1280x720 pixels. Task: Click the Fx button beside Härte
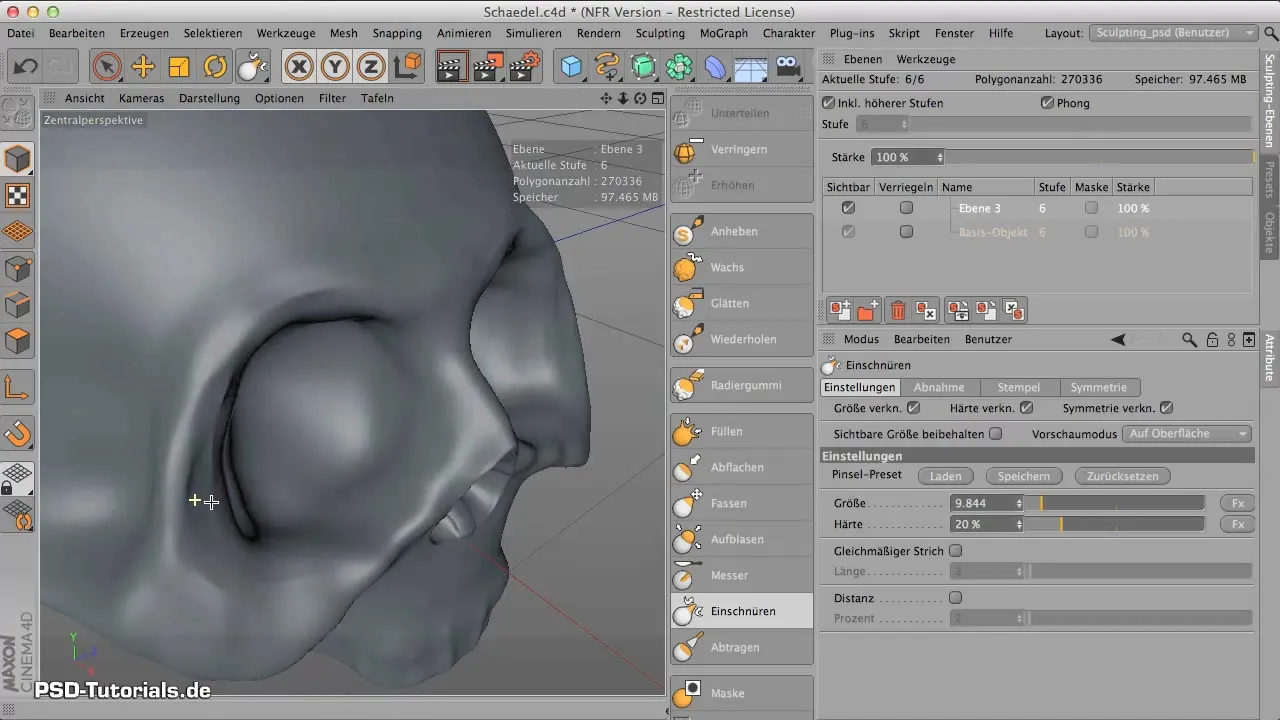tap(1237, 524)
